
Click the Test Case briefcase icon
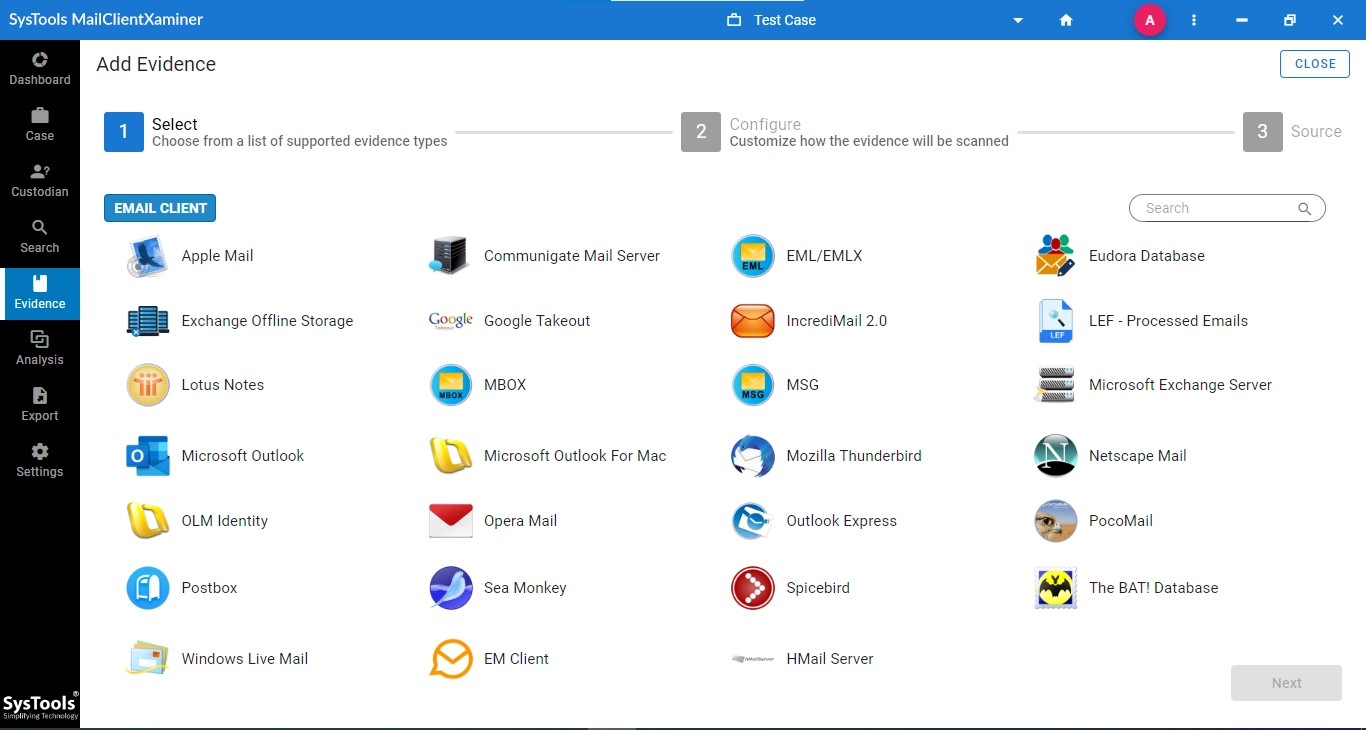point(734,20)
